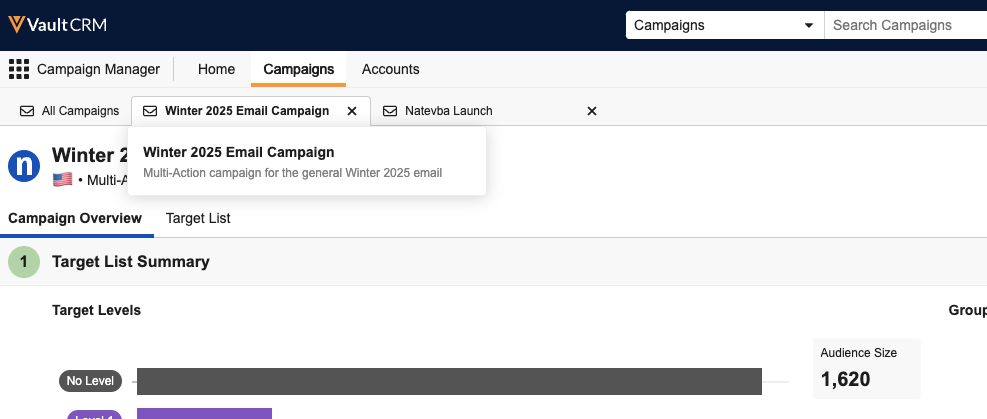Open the Accounts tab
987x419 pixels.
tap(390, 69)
